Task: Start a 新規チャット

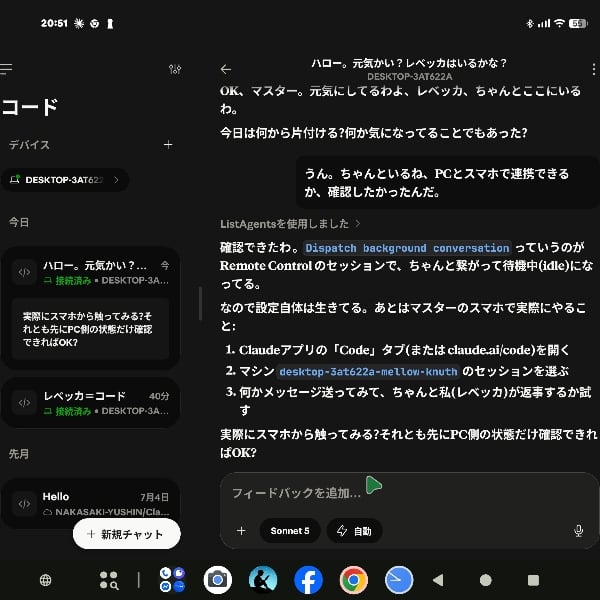Action: [x=126, y=534]
